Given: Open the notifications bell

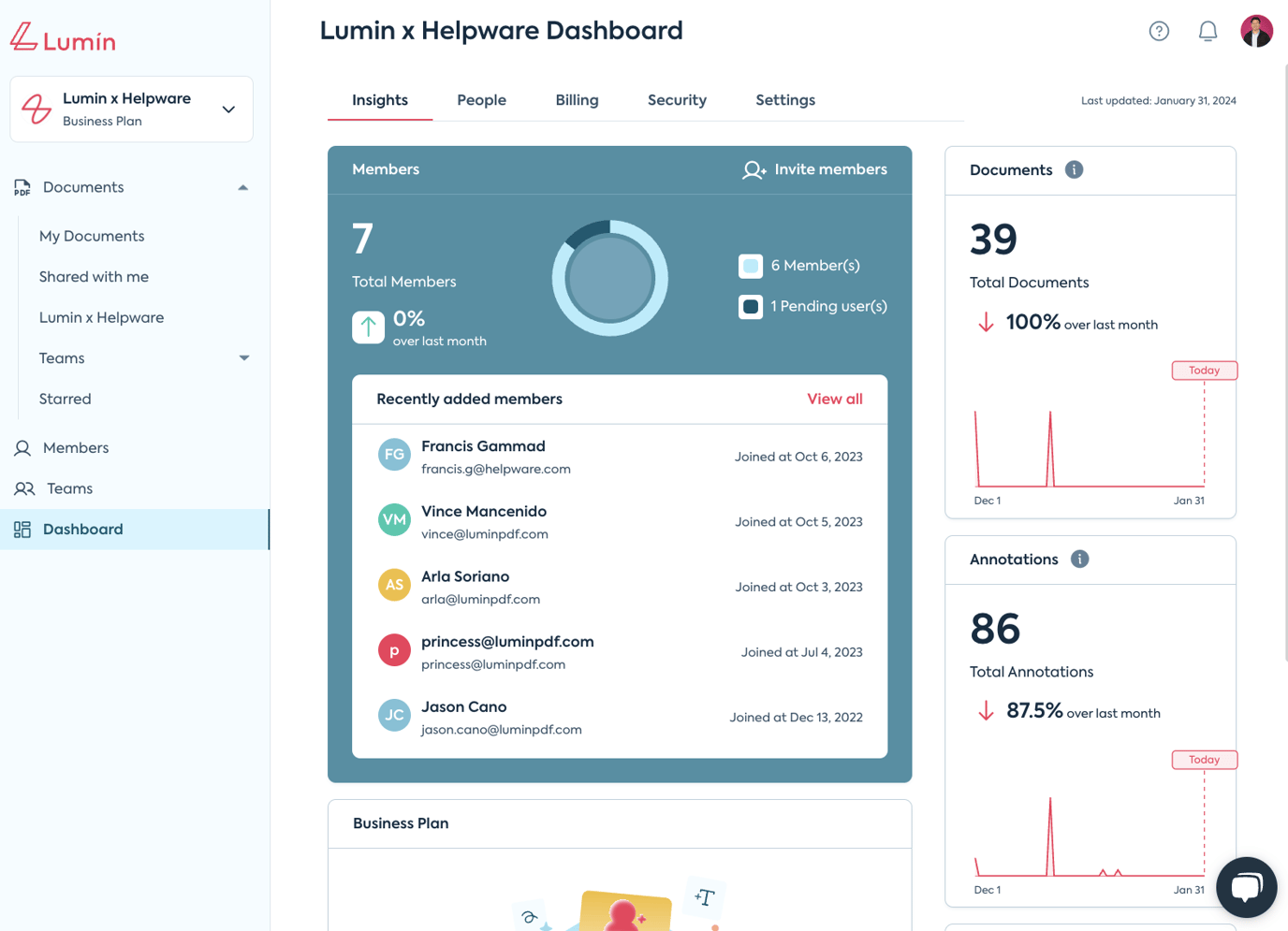Looking at the screenshot, I should point(1207,31).
